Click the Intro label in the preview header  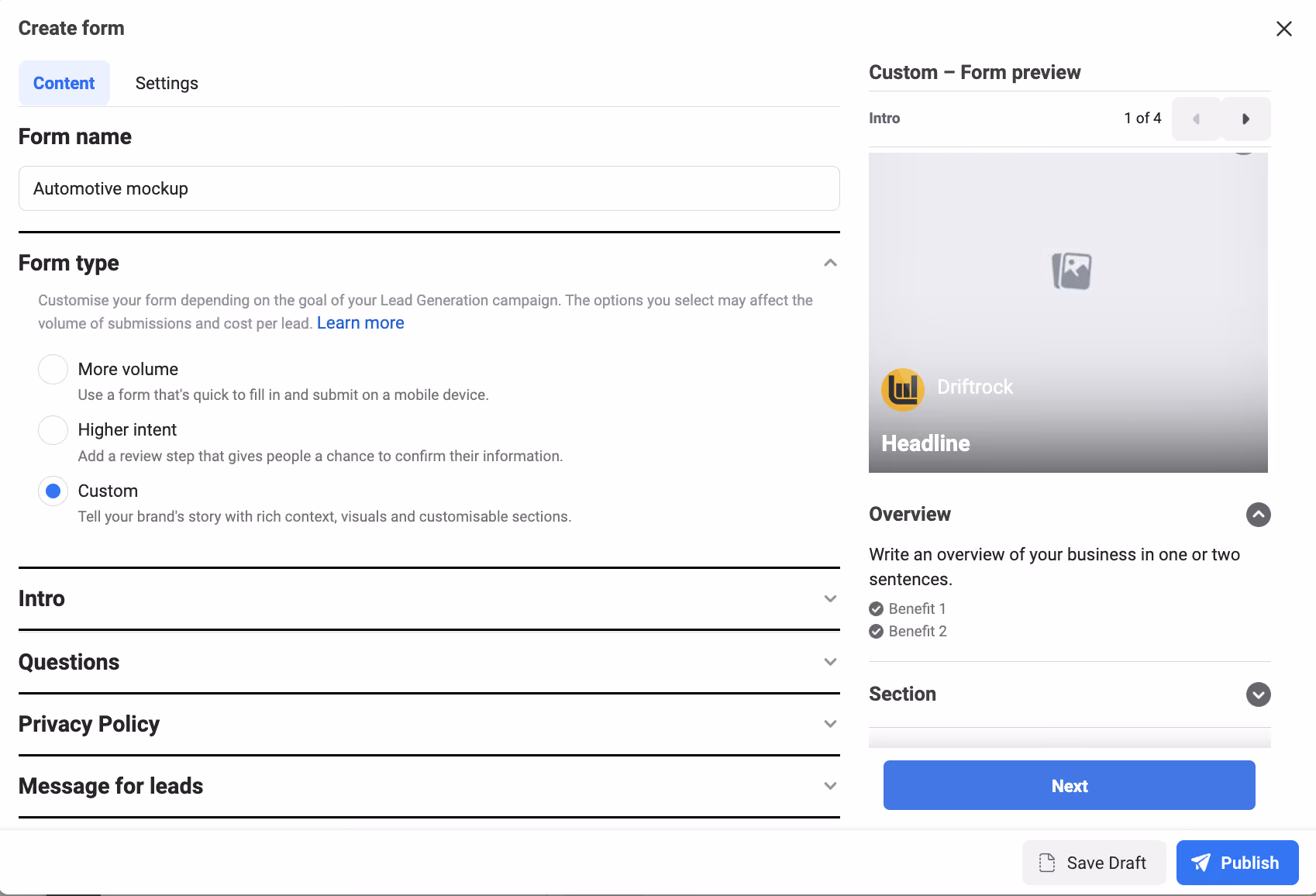coord(884,118)
